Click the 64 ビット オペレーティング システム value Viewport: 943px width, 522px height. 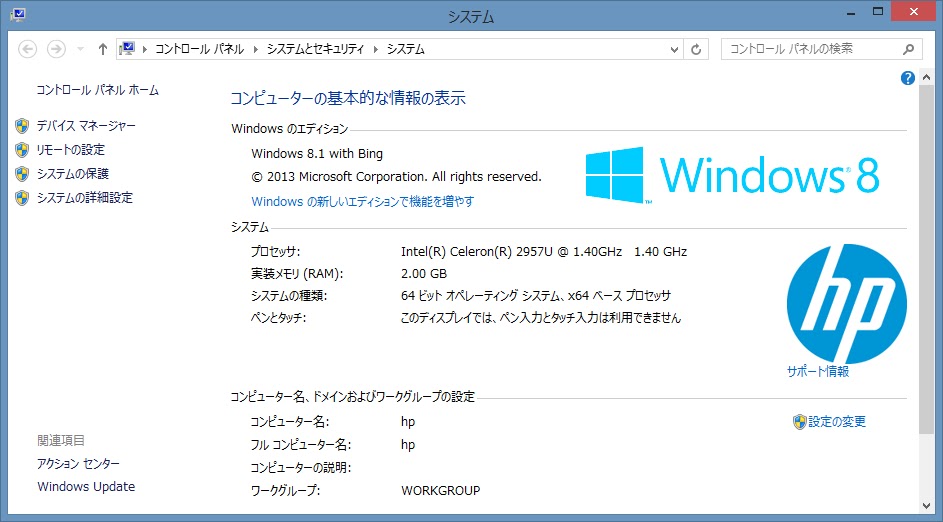(536, 296)
